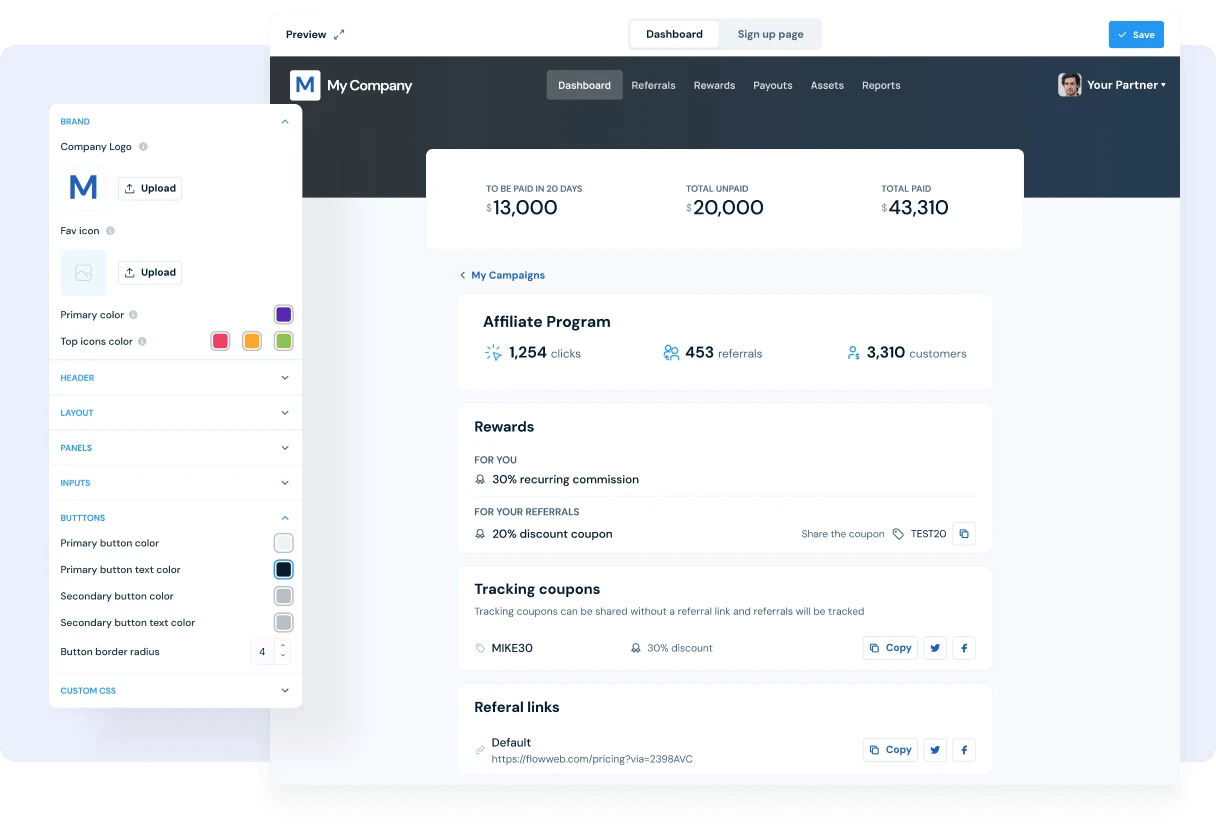Click the info icon beside Fav icon

point(110,231)
